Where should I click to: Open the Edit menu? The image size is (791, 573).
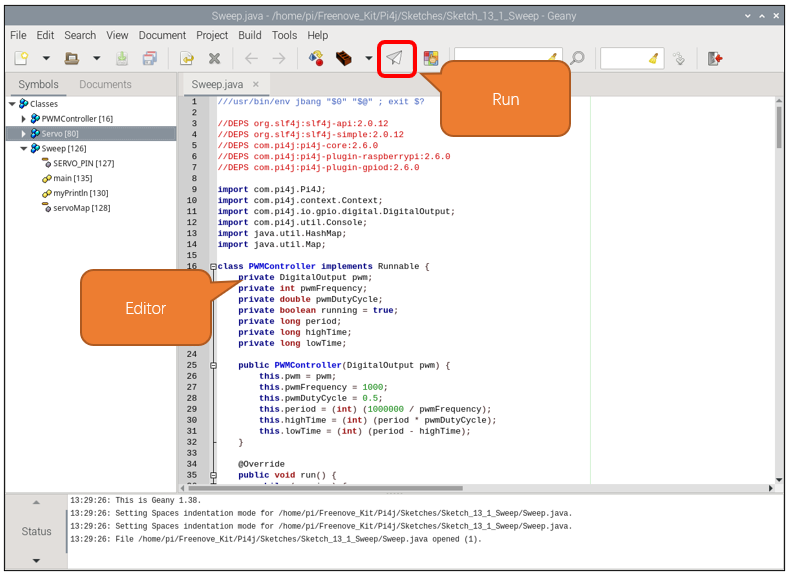(45, 35)
